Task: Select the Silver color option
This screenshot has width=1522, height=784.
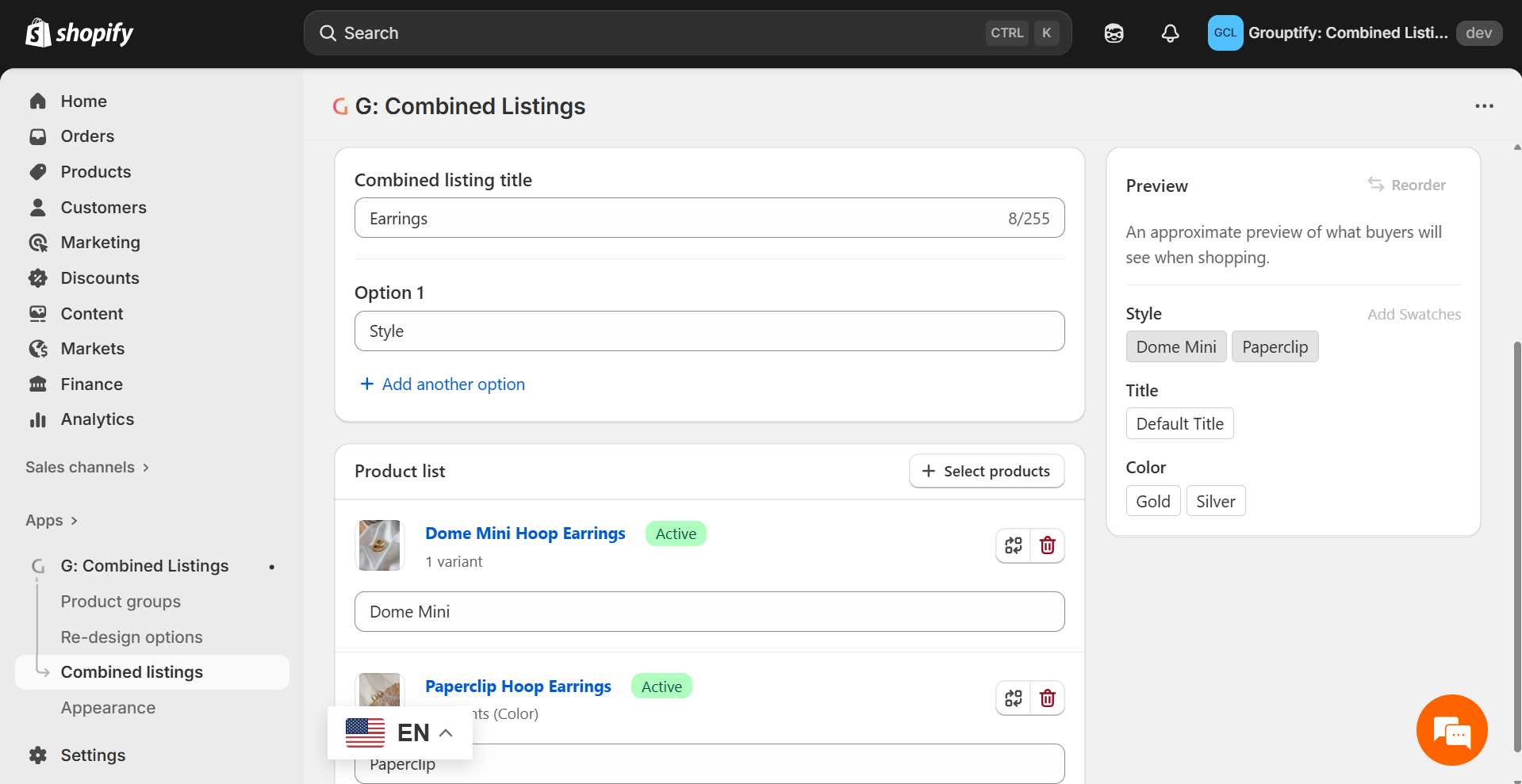Action: click(1215, 501)
